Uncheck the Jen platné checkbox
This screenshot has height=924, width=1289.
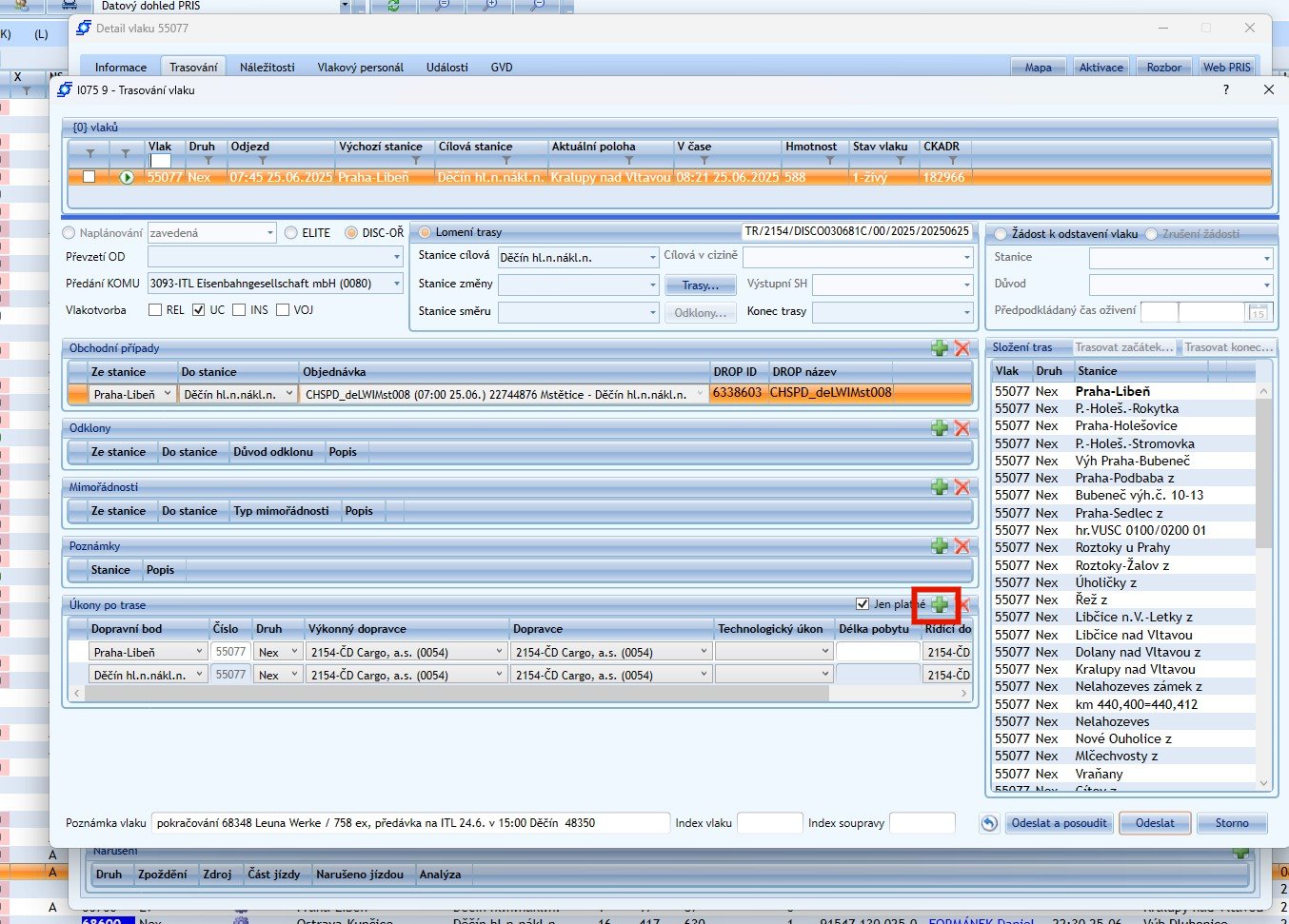pos(863,604)
